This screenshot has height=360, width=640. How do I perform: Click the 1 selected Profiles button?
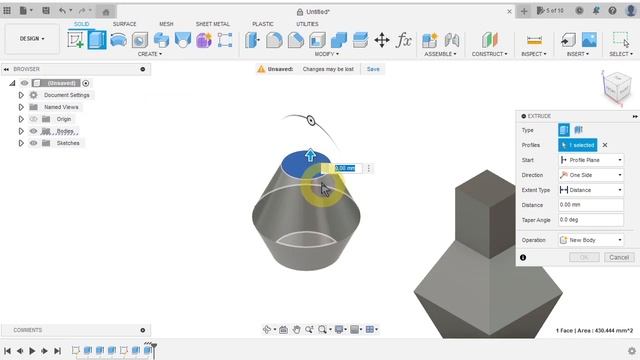click(578, 145)
